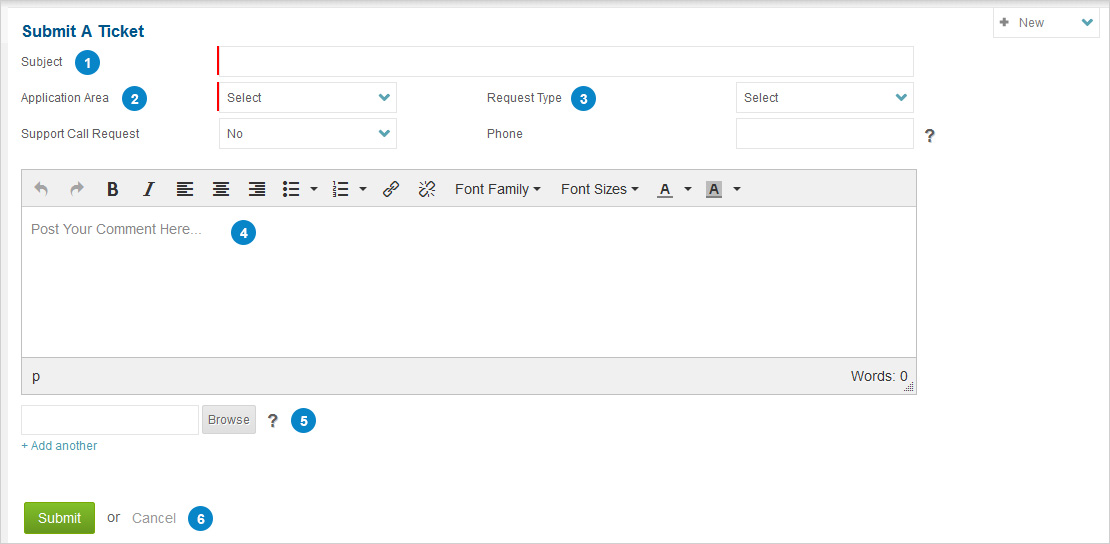
Task: Click in the comment editor text area
Action: (469, 282)
